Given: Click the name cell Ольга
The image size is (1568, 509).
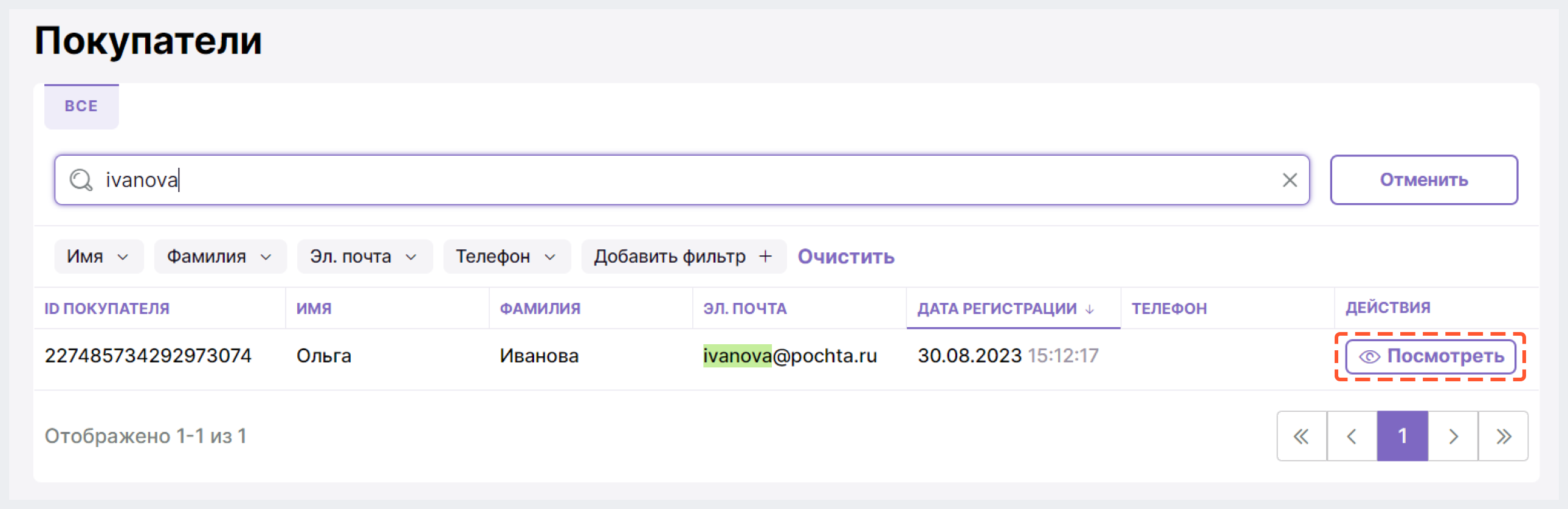Looking at the screenshot, I should point(324,356).
